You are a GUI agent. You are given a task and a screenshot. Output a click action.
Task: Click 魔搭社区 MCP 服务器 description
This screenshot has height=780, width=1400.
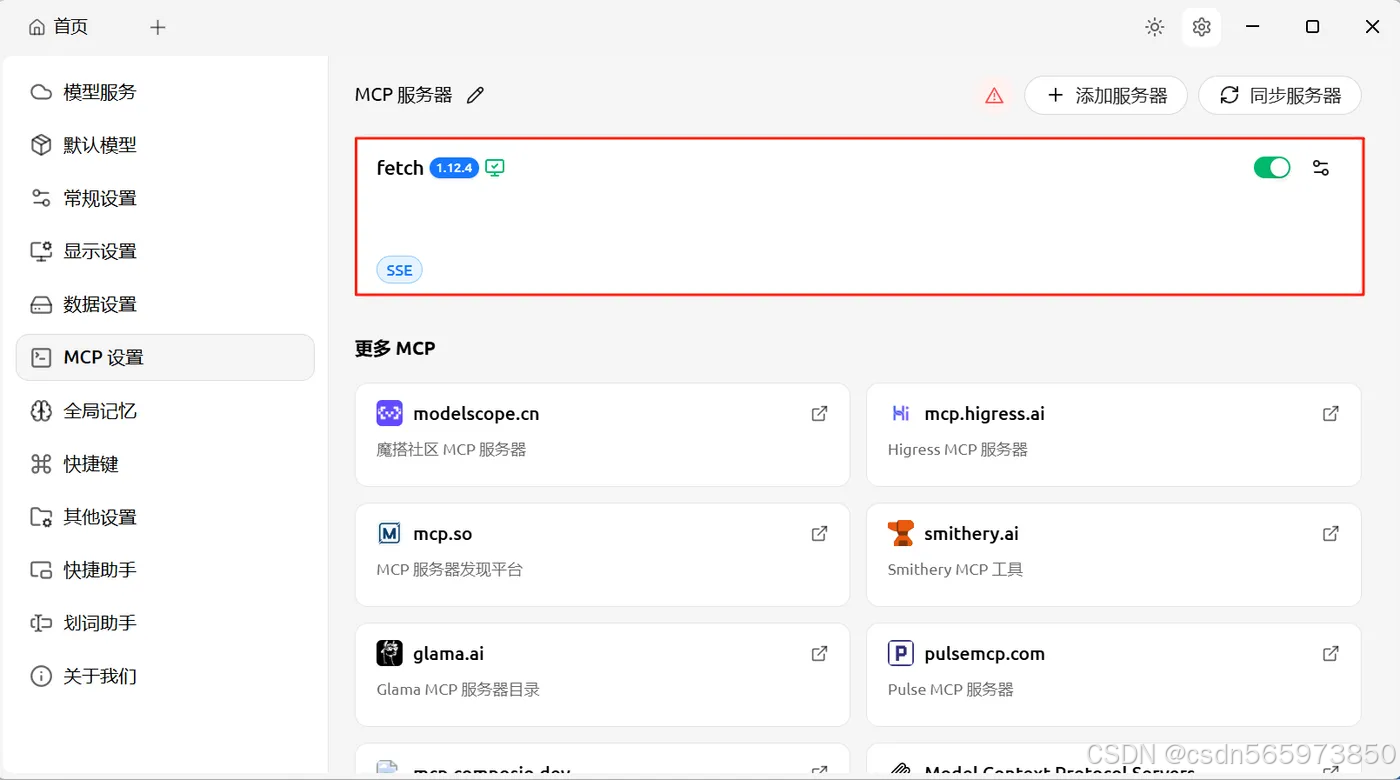[451, 449]
